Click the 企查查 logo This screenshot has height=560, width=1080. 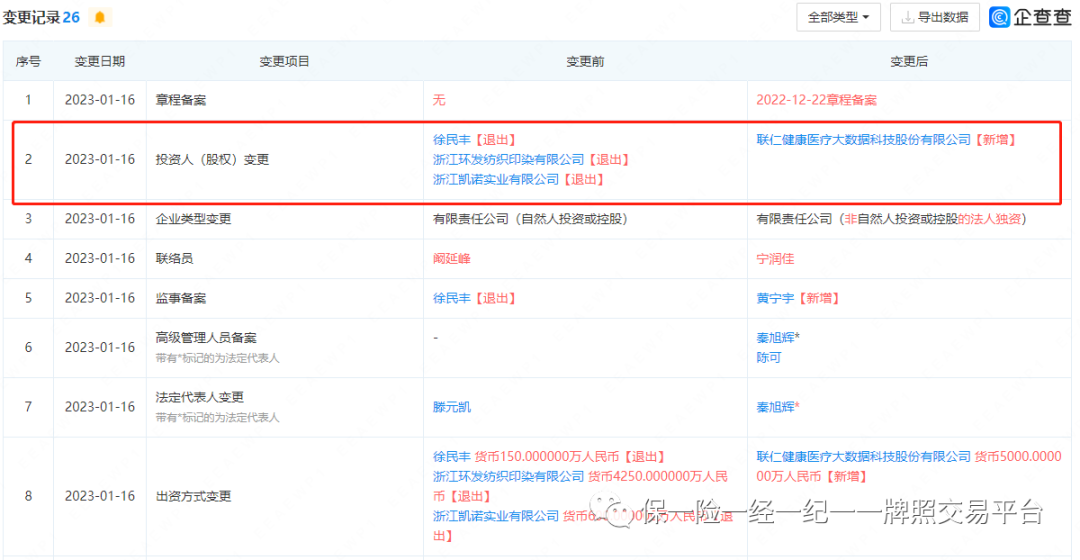(1030, 17)
